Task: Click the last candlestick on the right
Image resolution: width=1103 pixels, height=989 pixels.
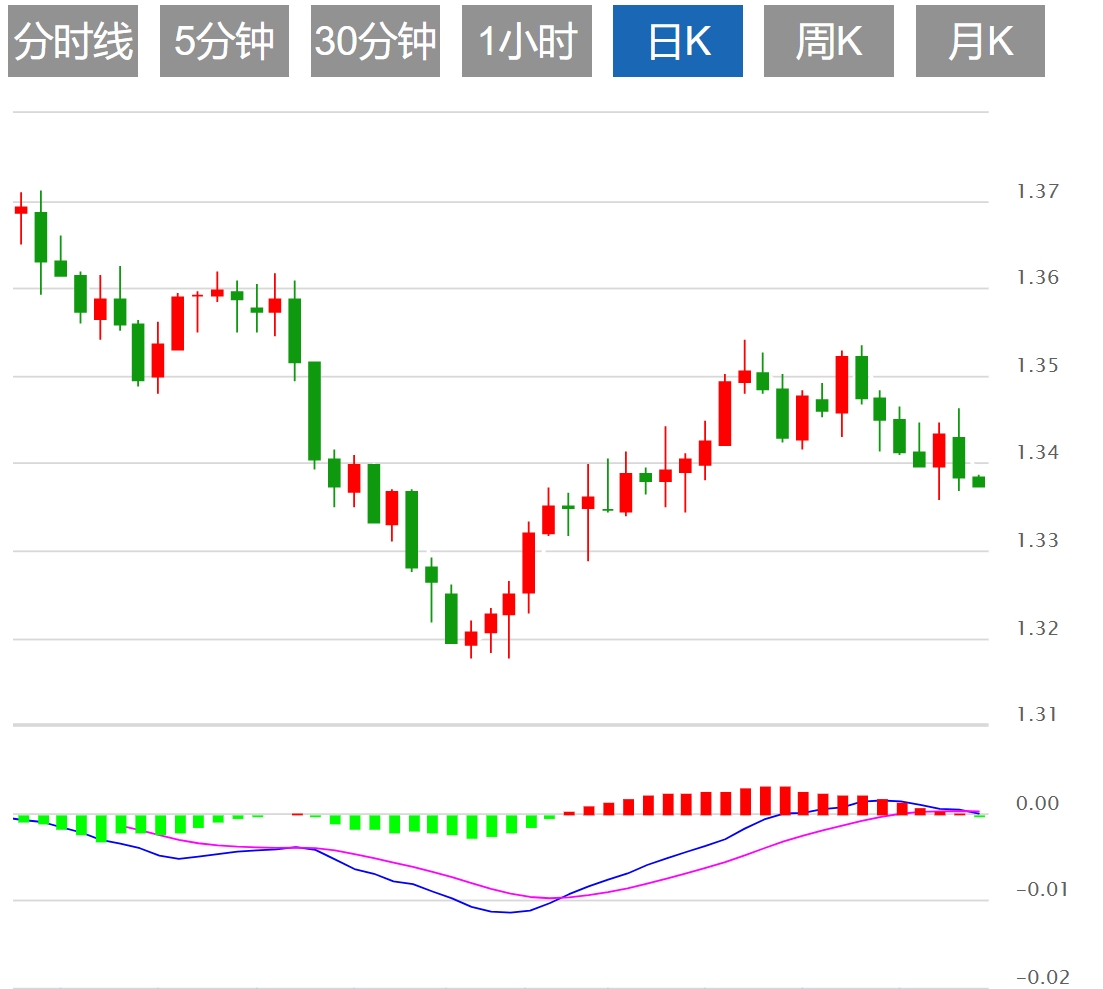Action: pos(978,482)
